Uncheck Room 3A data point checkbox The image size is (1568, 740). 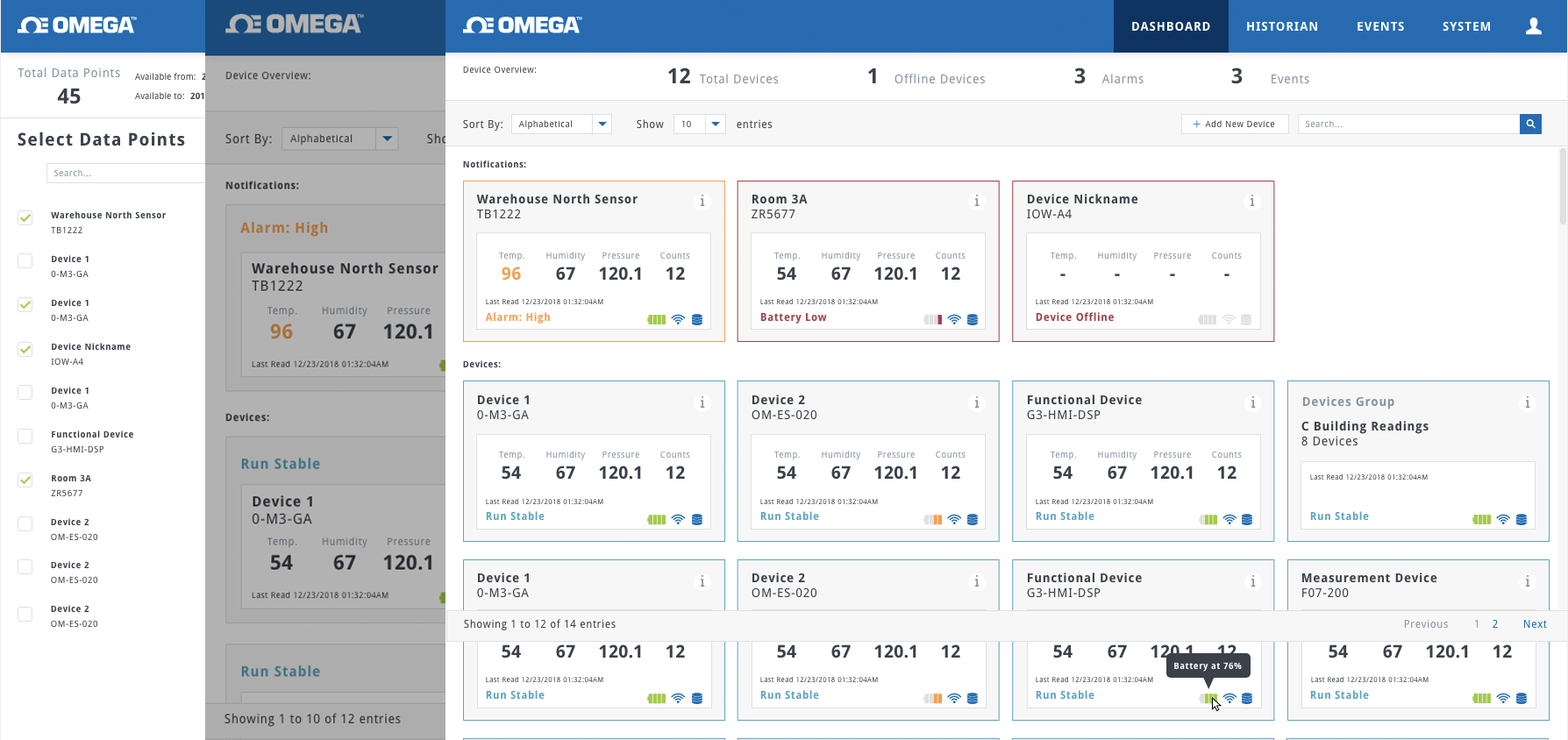(x=25, y=480)
